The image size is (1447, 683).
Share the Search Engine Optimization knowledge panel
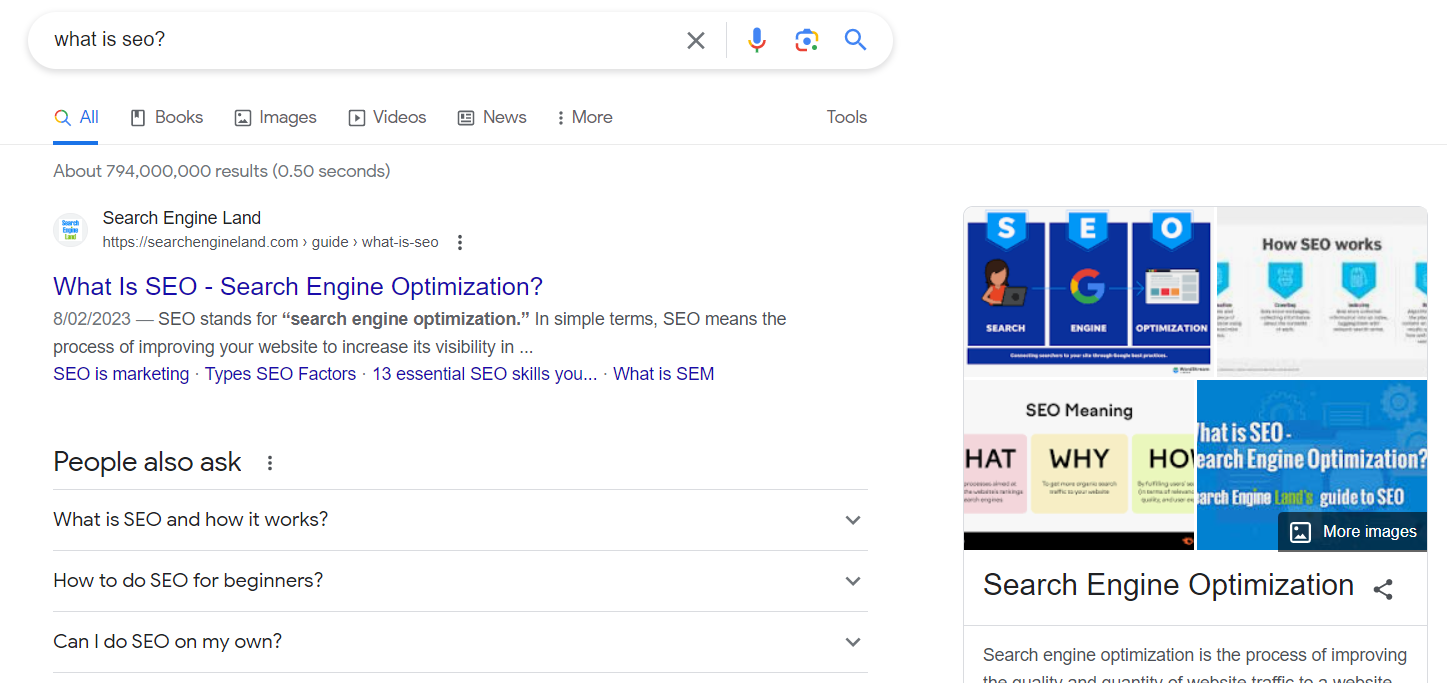coord(1383,589)
